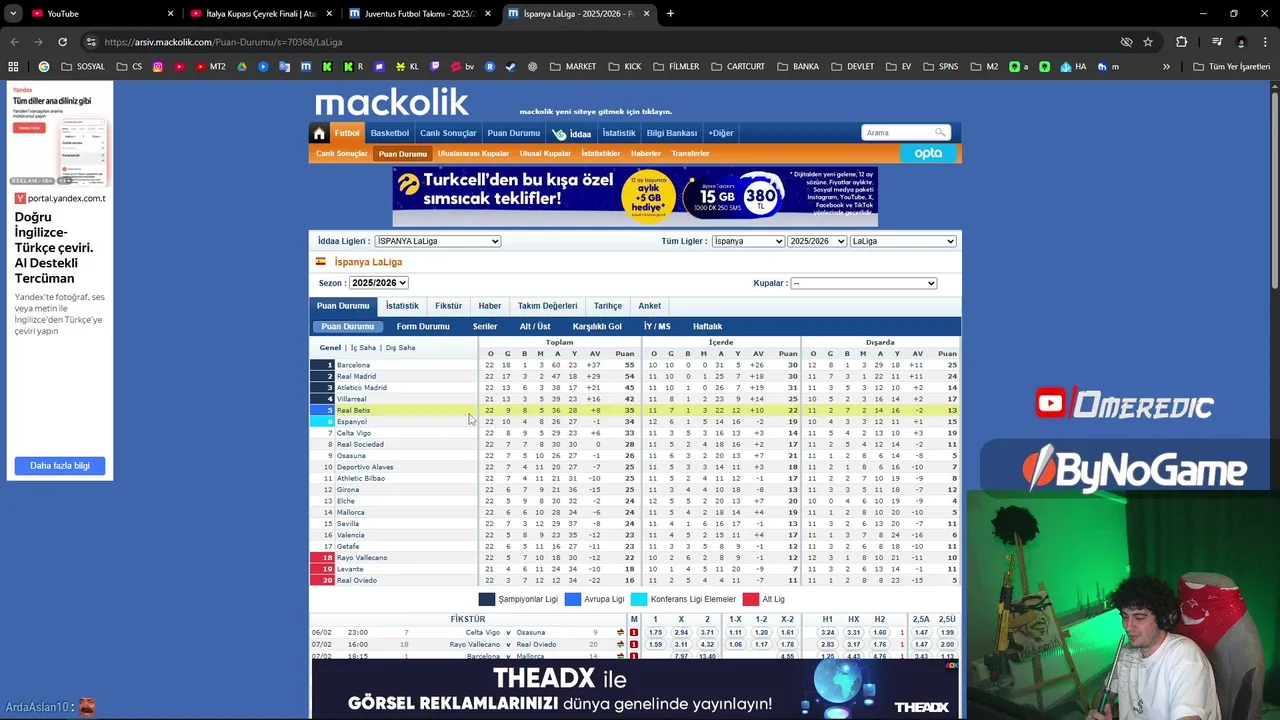This screenshot has width=1280, height=720.
Task: Click the search magnifier icon in mackolik bar
Action: [x=940, y=132]
